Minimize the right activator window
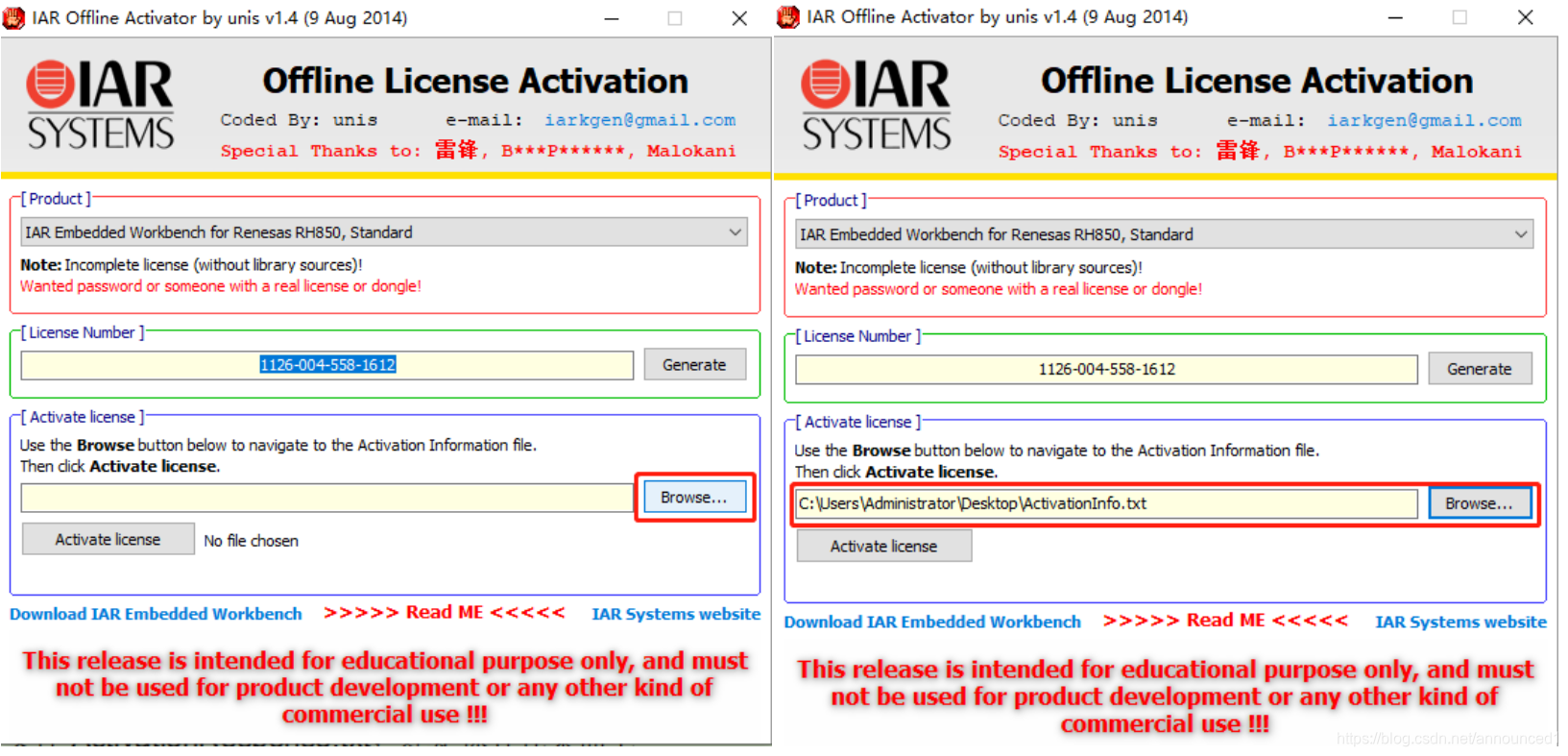The image size is (1568, 756). pyautogui.click(x=1396, y=17)
